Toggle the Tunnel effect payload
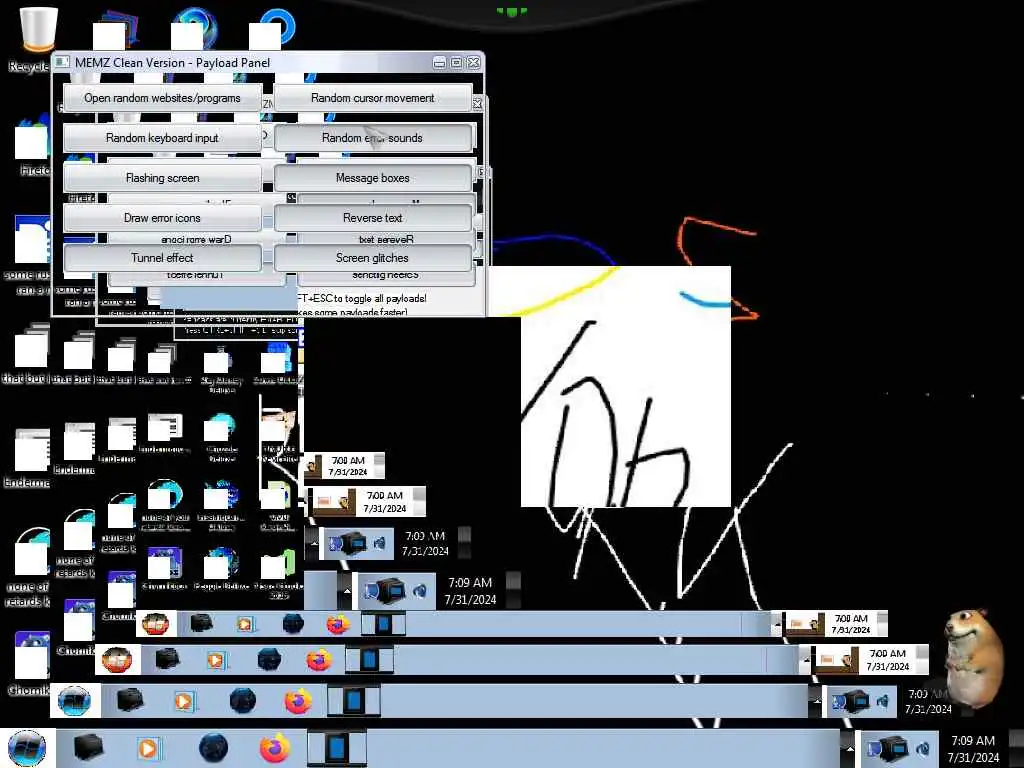The height and width of the screenshot is (768, 1024). (x=162, y=257)
